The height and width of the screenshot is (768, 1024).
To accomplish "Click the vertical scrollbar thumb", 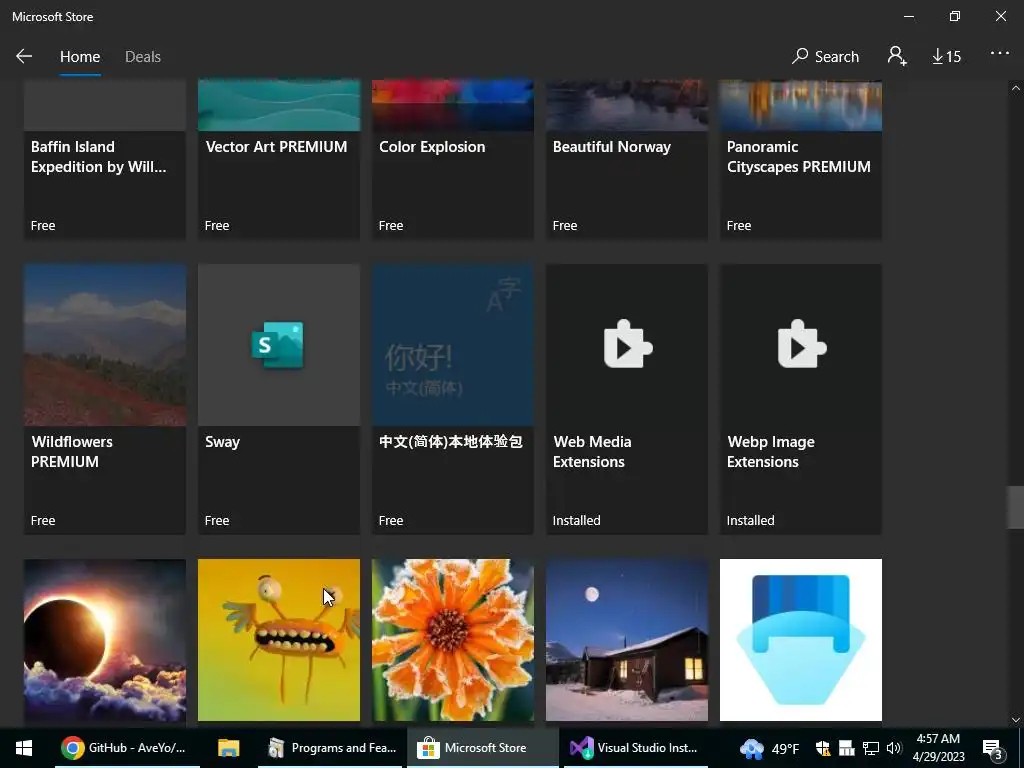I will pos(1016,507).
